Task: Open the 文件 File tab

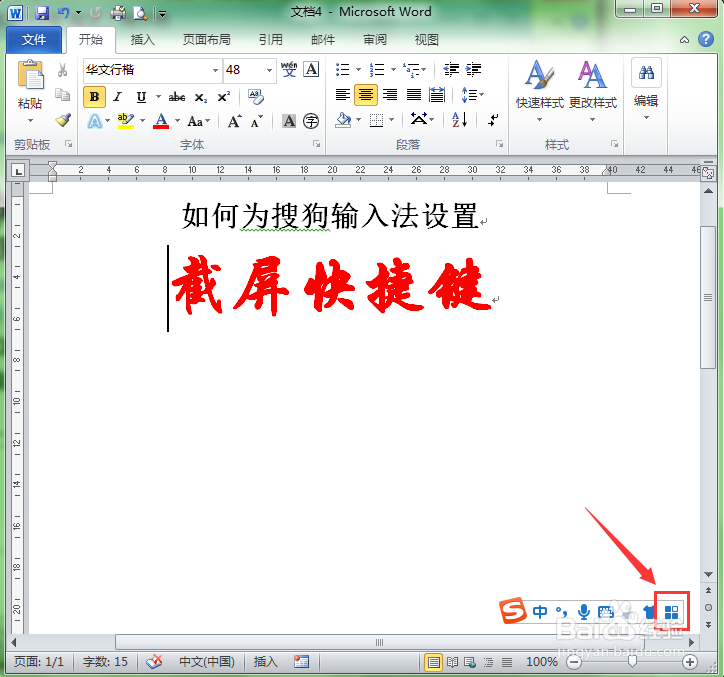Action: (34, 40)
